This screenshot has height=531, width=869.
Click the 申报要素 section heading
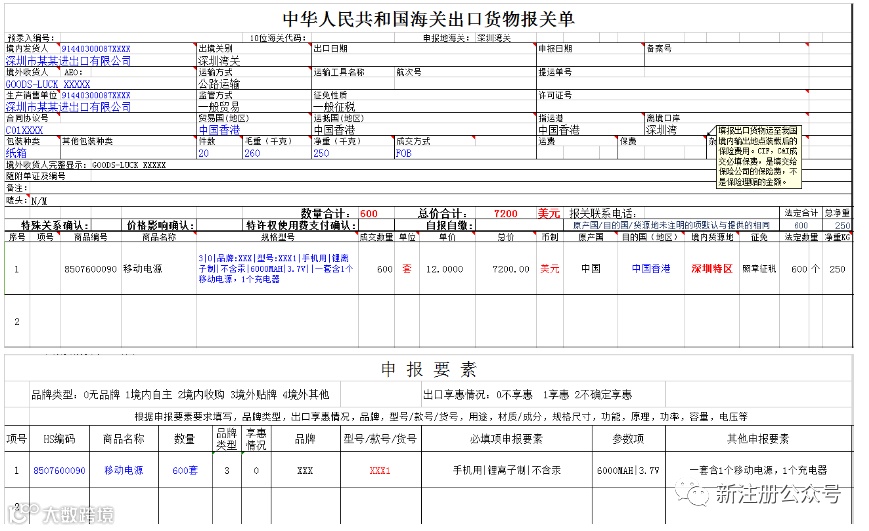[428, 369]
